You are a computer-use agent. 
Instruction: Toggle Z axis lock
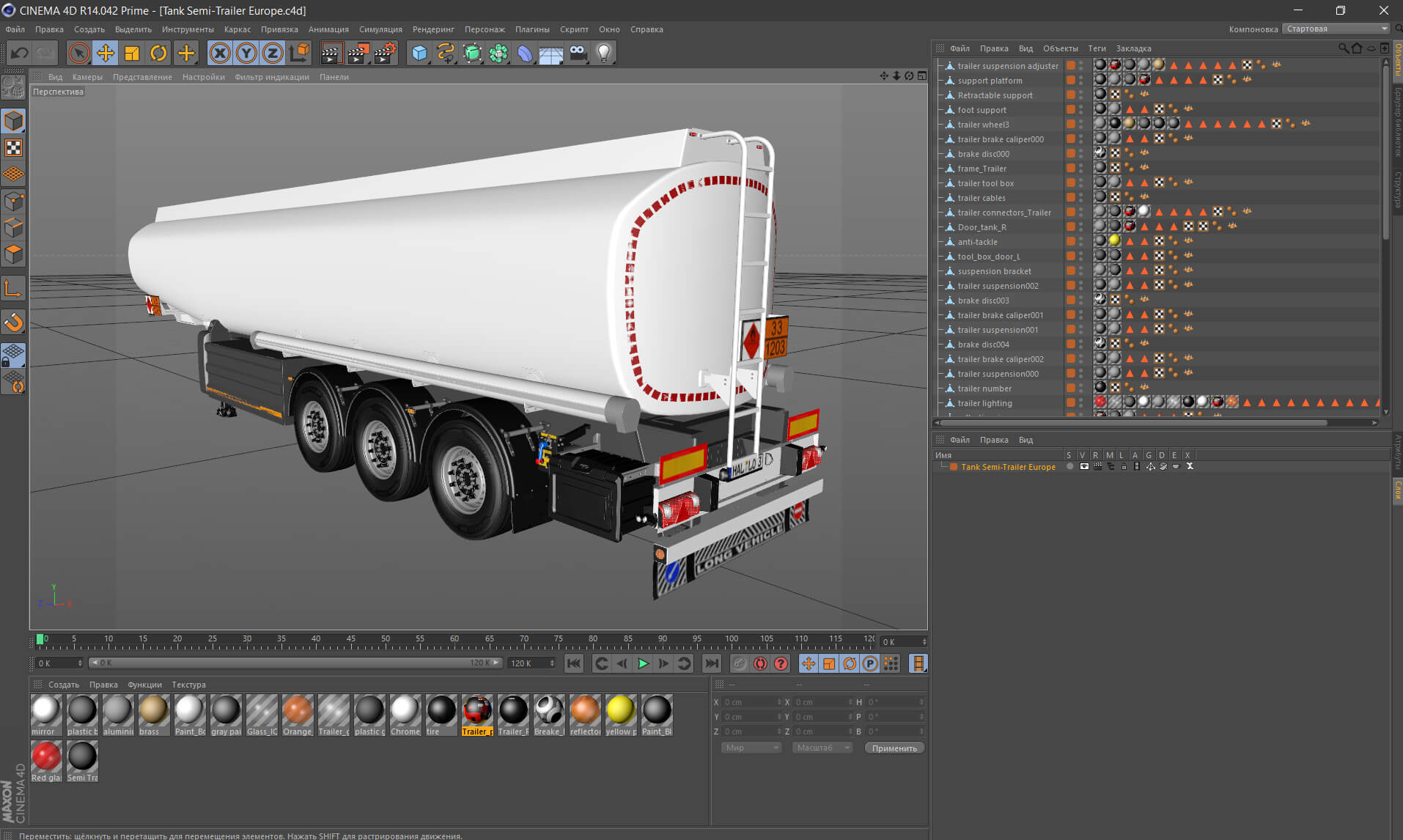[273, 53]
